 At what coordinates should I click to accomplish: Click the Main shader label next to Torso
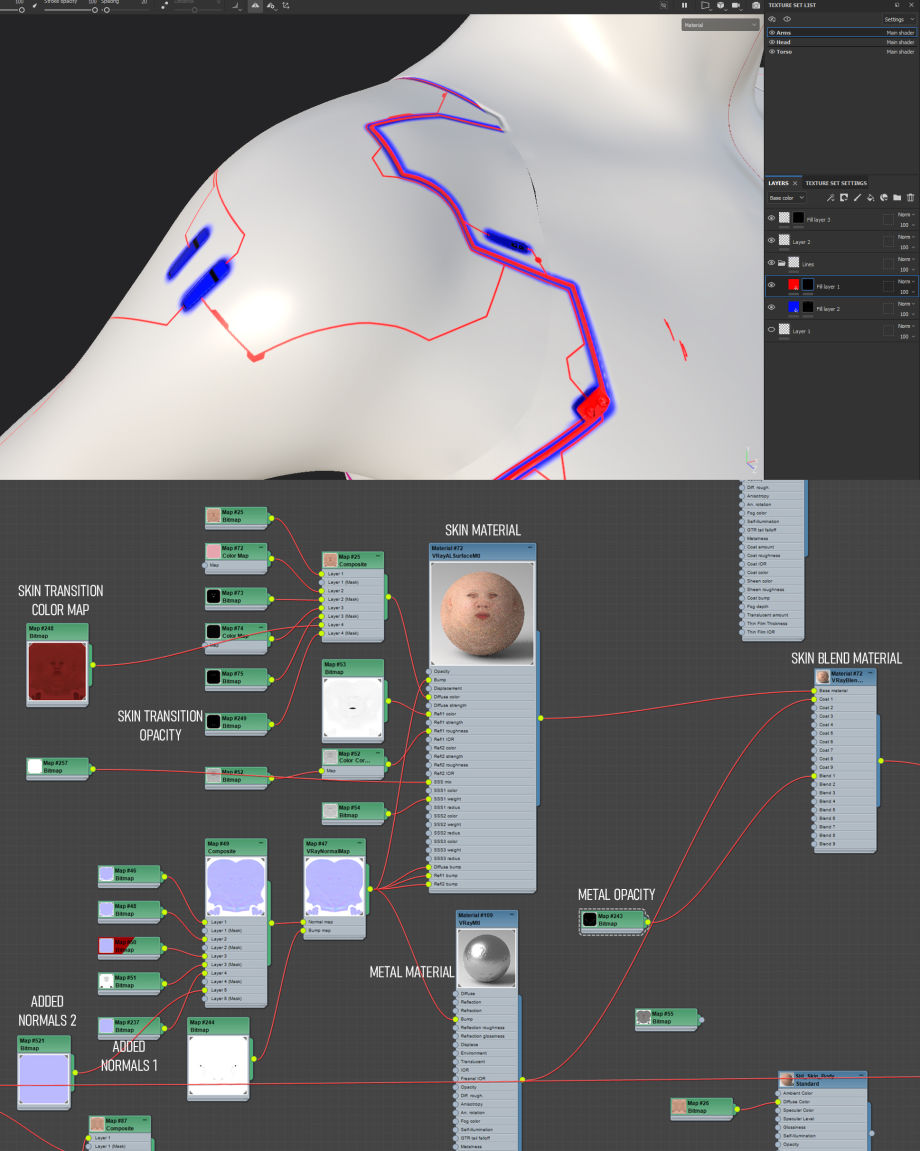[x=901, y=51]
